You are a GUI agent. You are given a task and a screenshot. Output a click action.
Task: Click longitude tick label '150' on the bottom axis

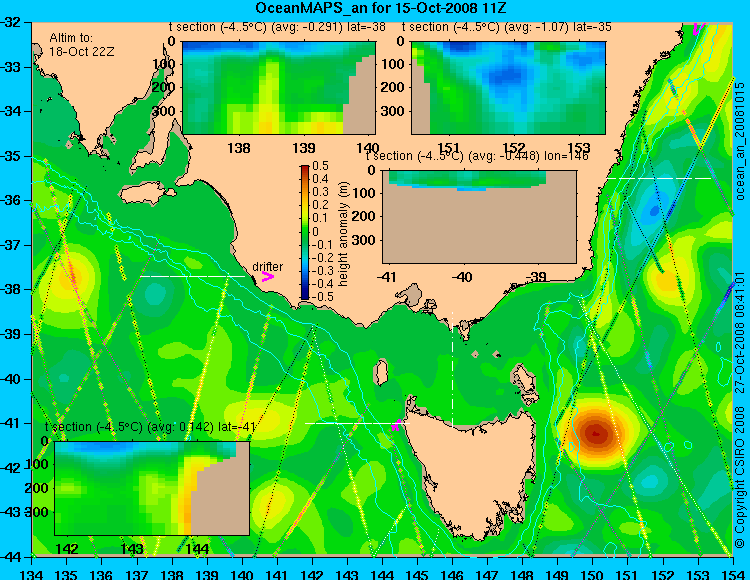click(593, 574)
